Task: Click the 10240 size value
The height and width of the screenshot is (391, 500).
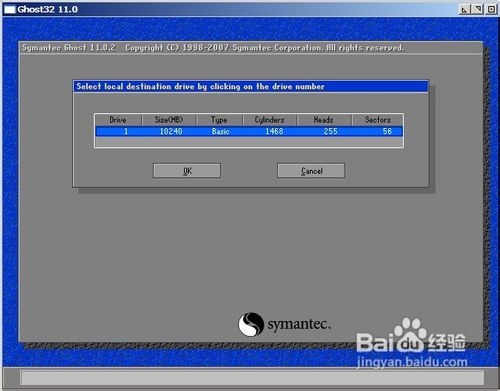Action: coord(171,131)
